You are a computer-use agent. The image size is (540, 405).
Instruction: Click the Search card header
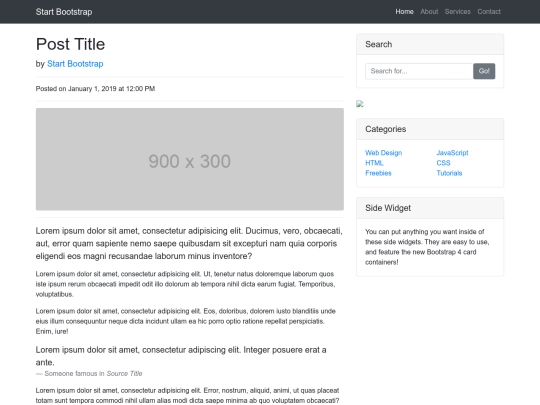430,44
